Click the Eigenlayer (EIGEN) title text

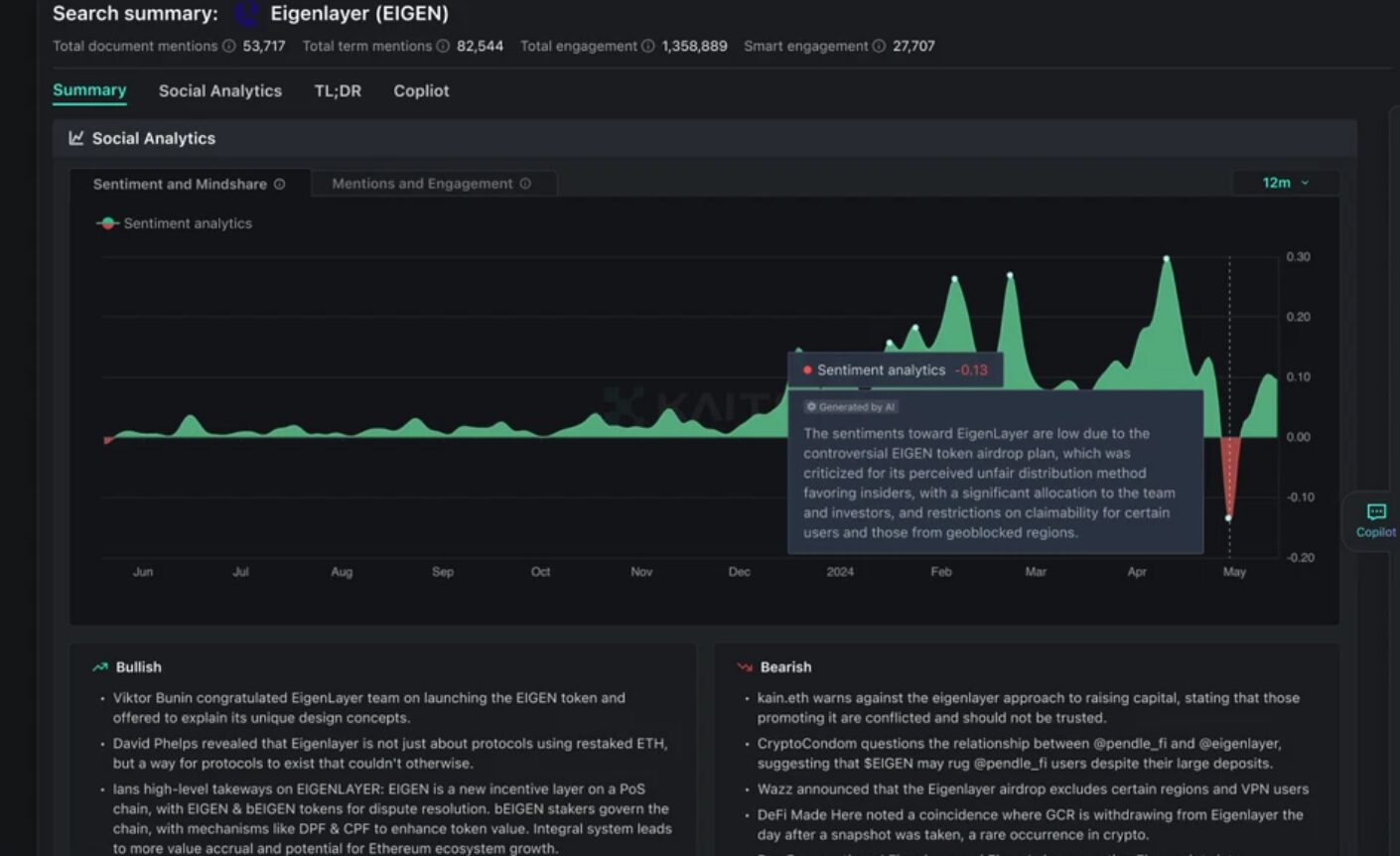coord(359,14)
